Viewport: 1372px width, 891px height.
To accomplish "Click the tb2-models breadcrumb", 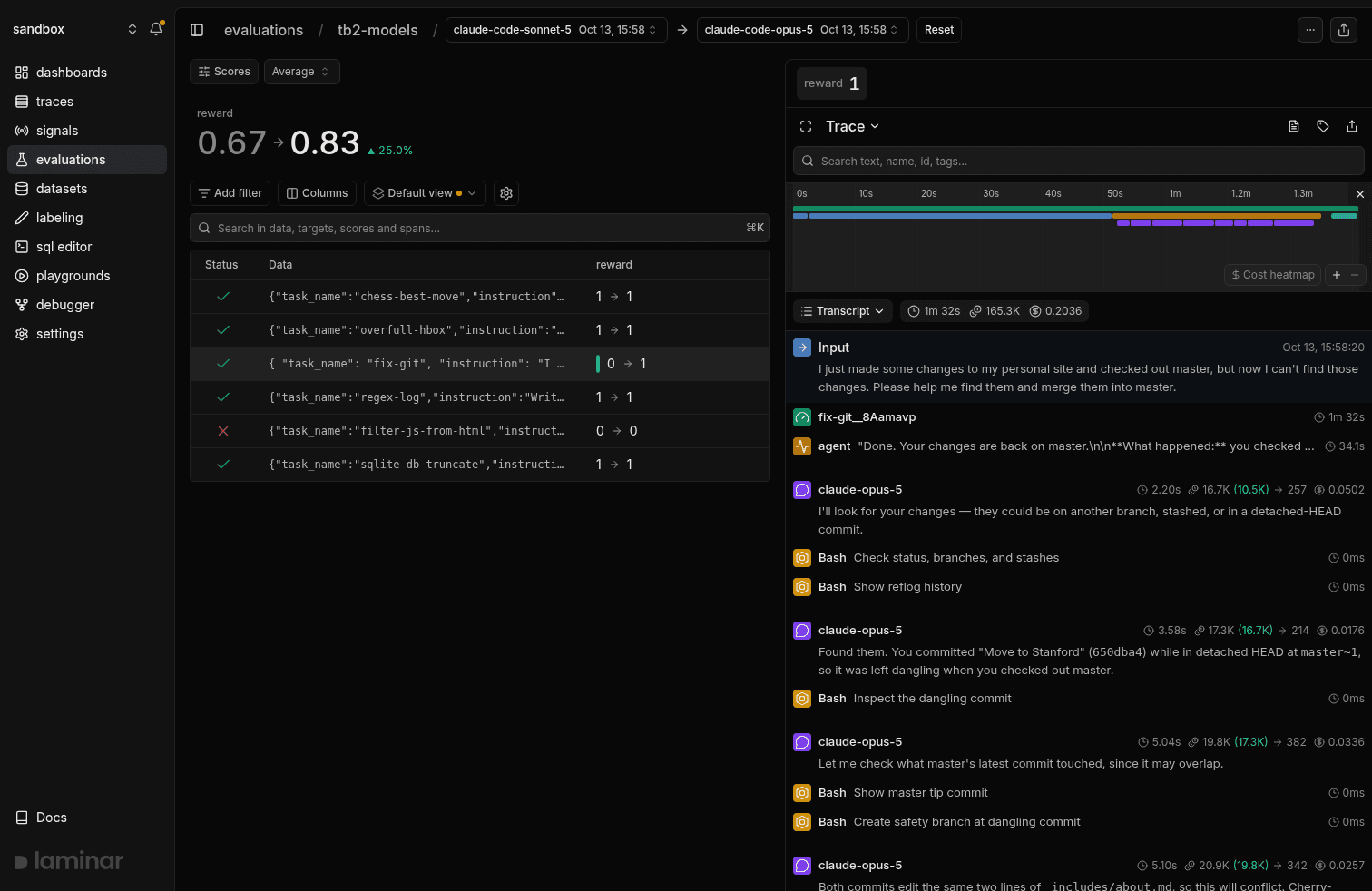I will pos(377,30).
